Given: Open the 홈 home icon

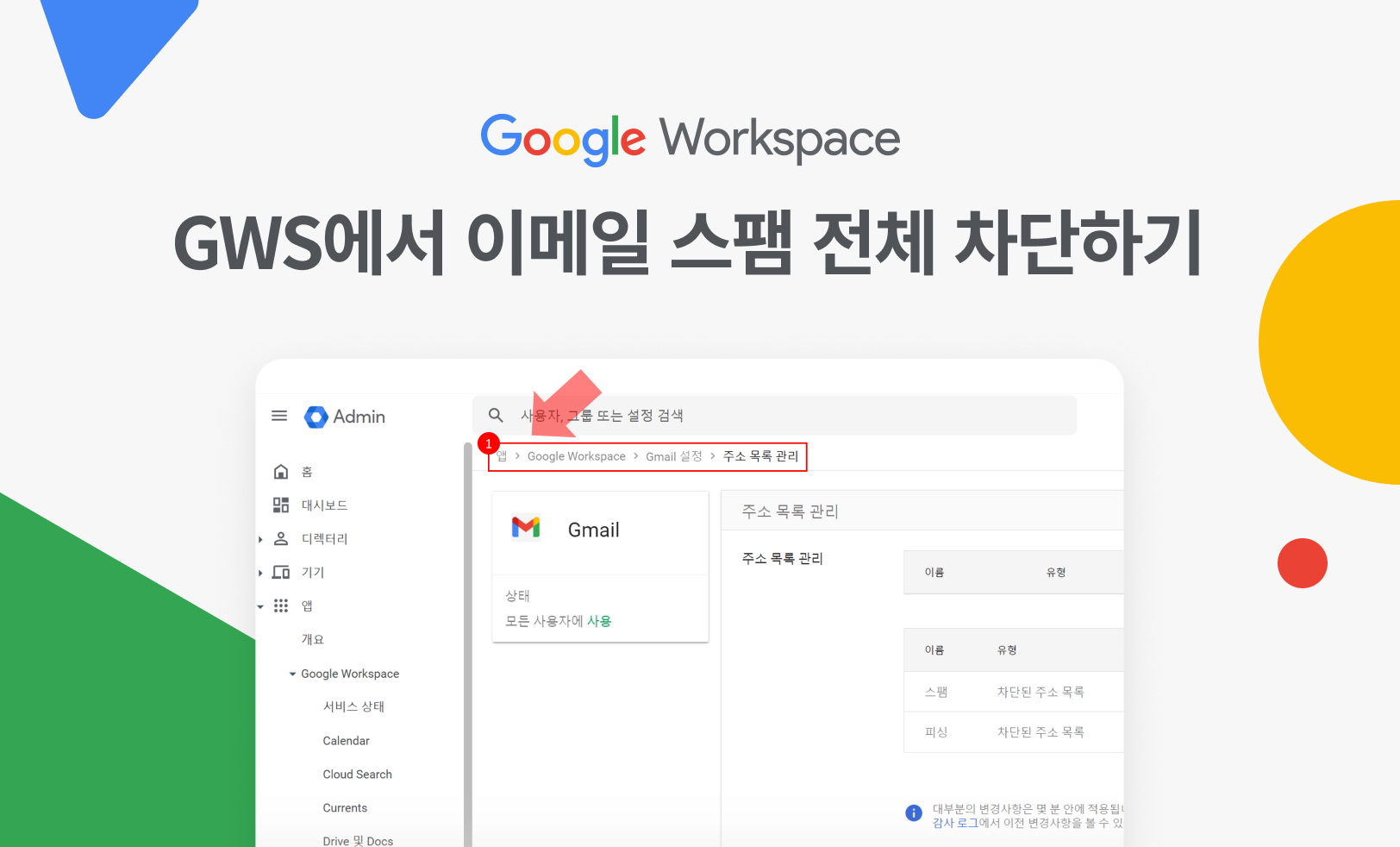Looking at the screenshot, I should [x=280, y=471].
